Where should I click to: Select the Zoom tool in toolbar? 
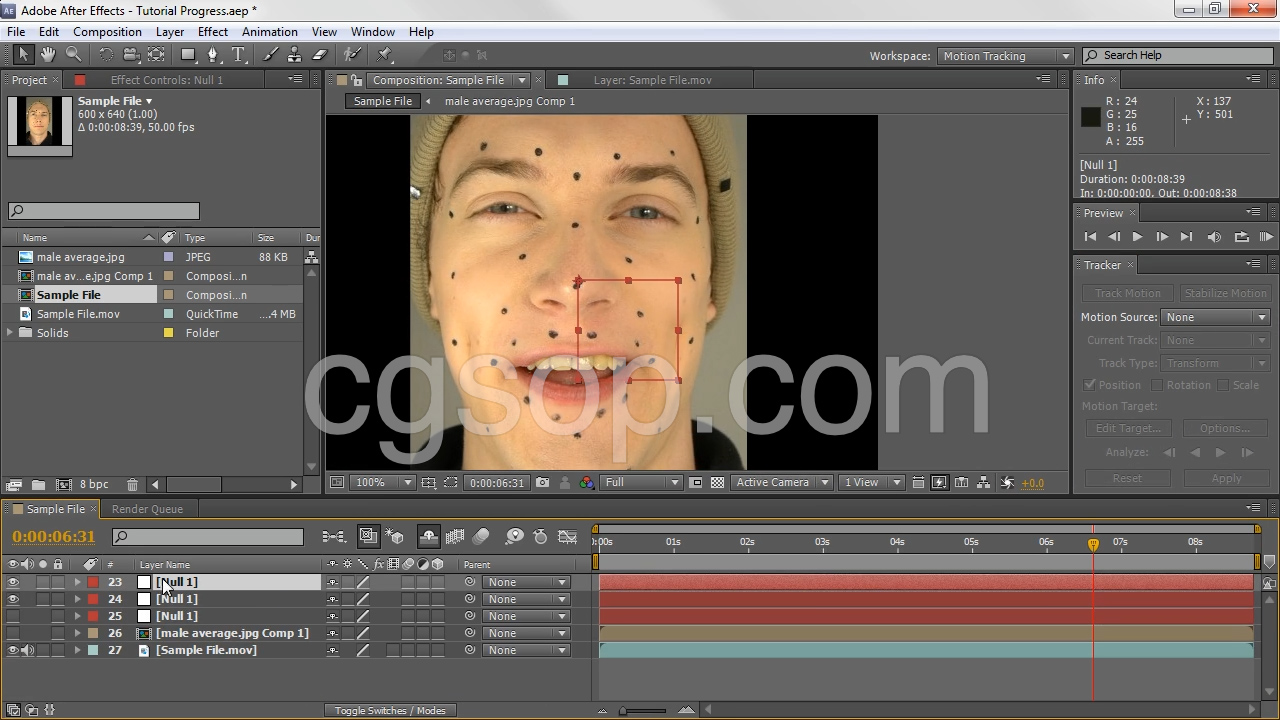73,55
